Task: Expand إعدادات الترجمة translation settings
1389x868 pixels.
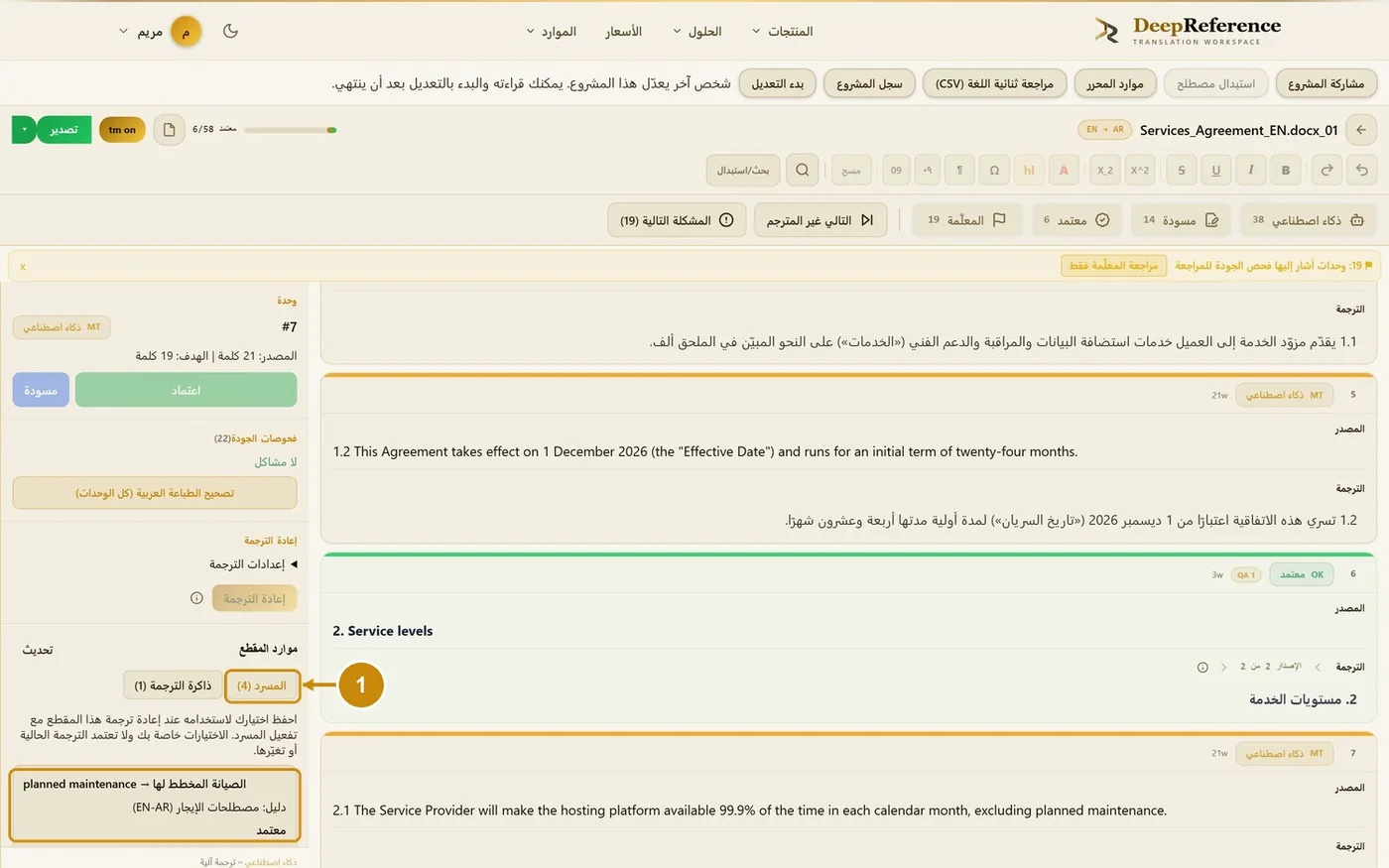Action: point(253,564)
